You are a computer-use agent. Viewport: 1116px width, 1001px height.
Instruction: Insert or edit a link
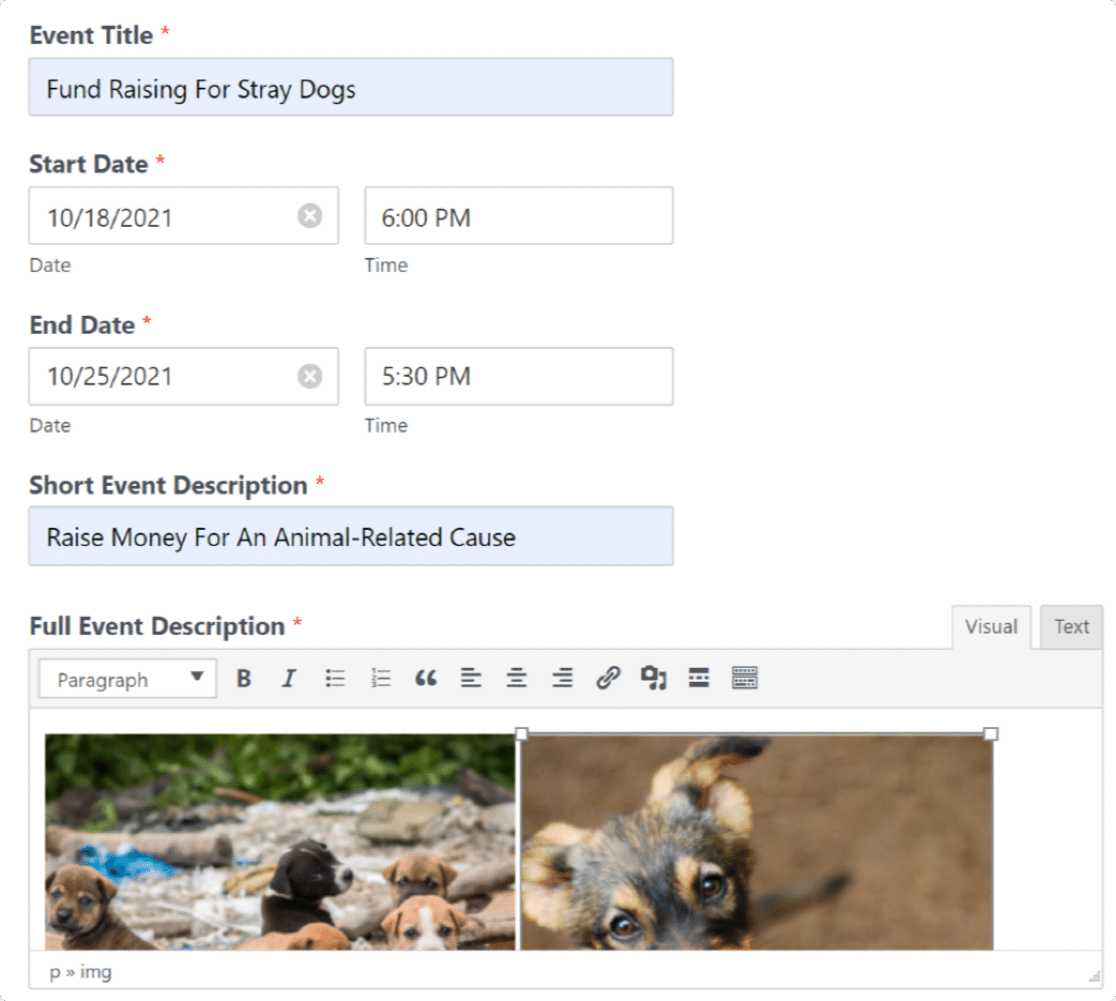608,678
